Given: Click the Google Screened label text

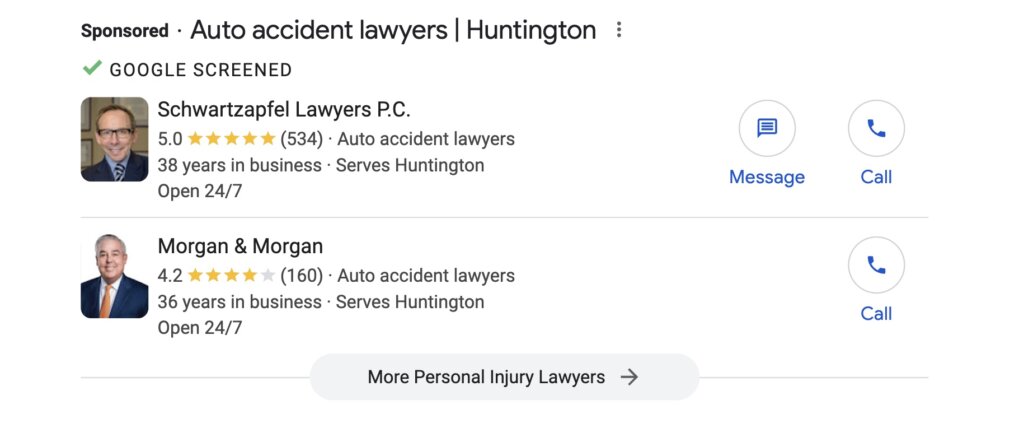Looking at the screenshot, I should [x=200, y=70].
